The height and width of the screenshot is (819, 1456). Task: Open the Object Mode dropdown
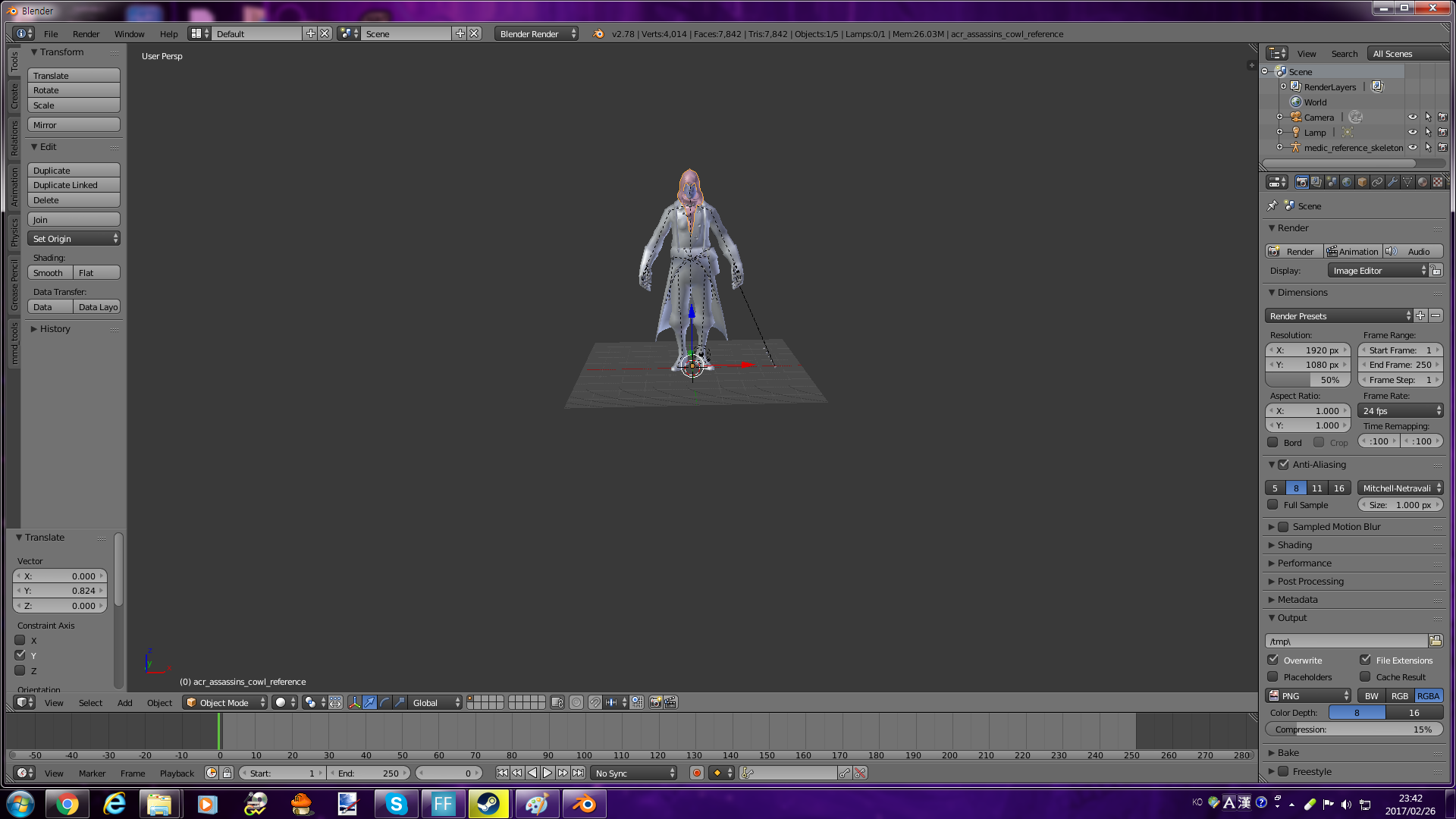click(x=224, y=703)
